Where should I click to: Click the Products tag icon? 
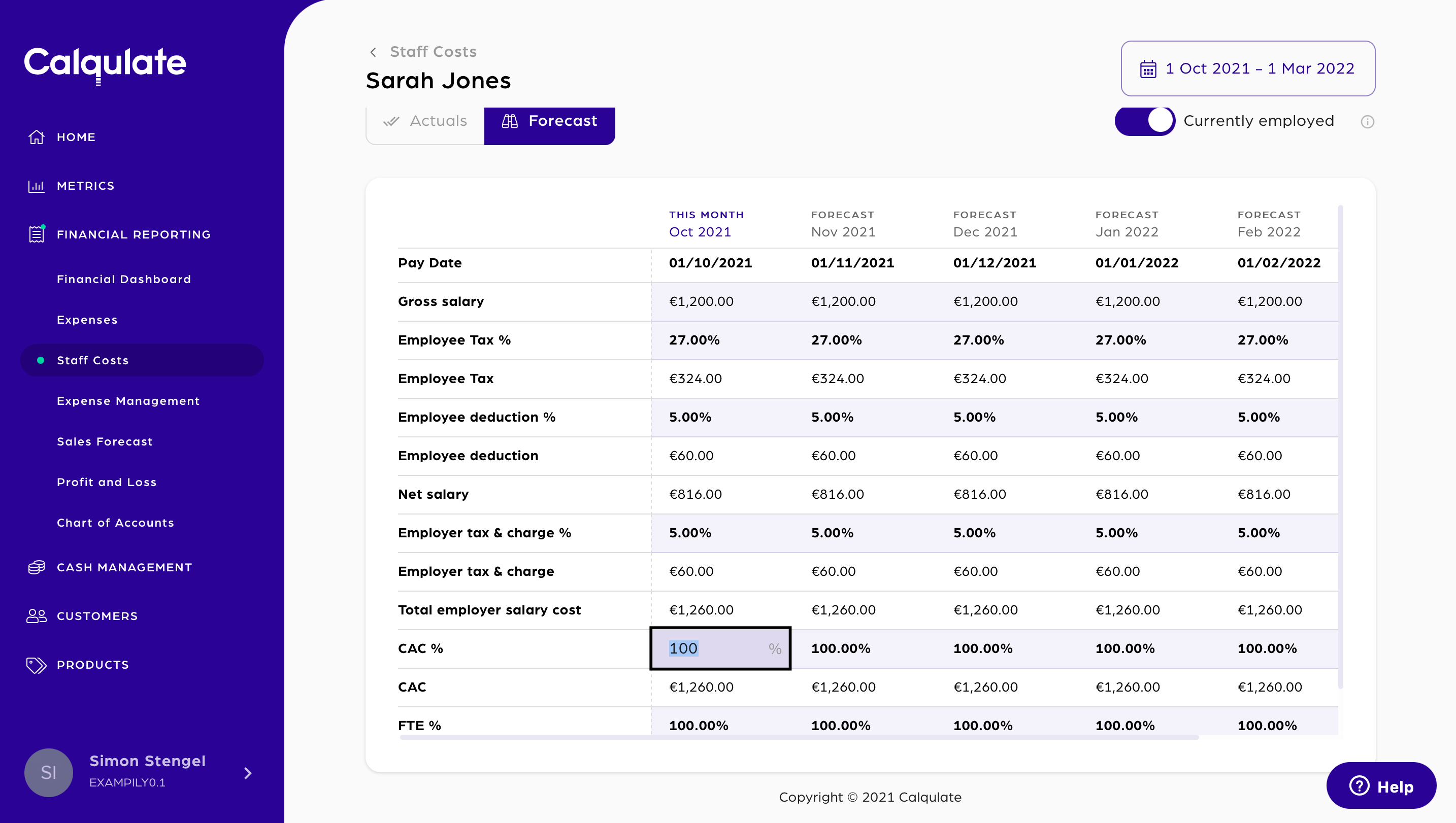point(37,665)
